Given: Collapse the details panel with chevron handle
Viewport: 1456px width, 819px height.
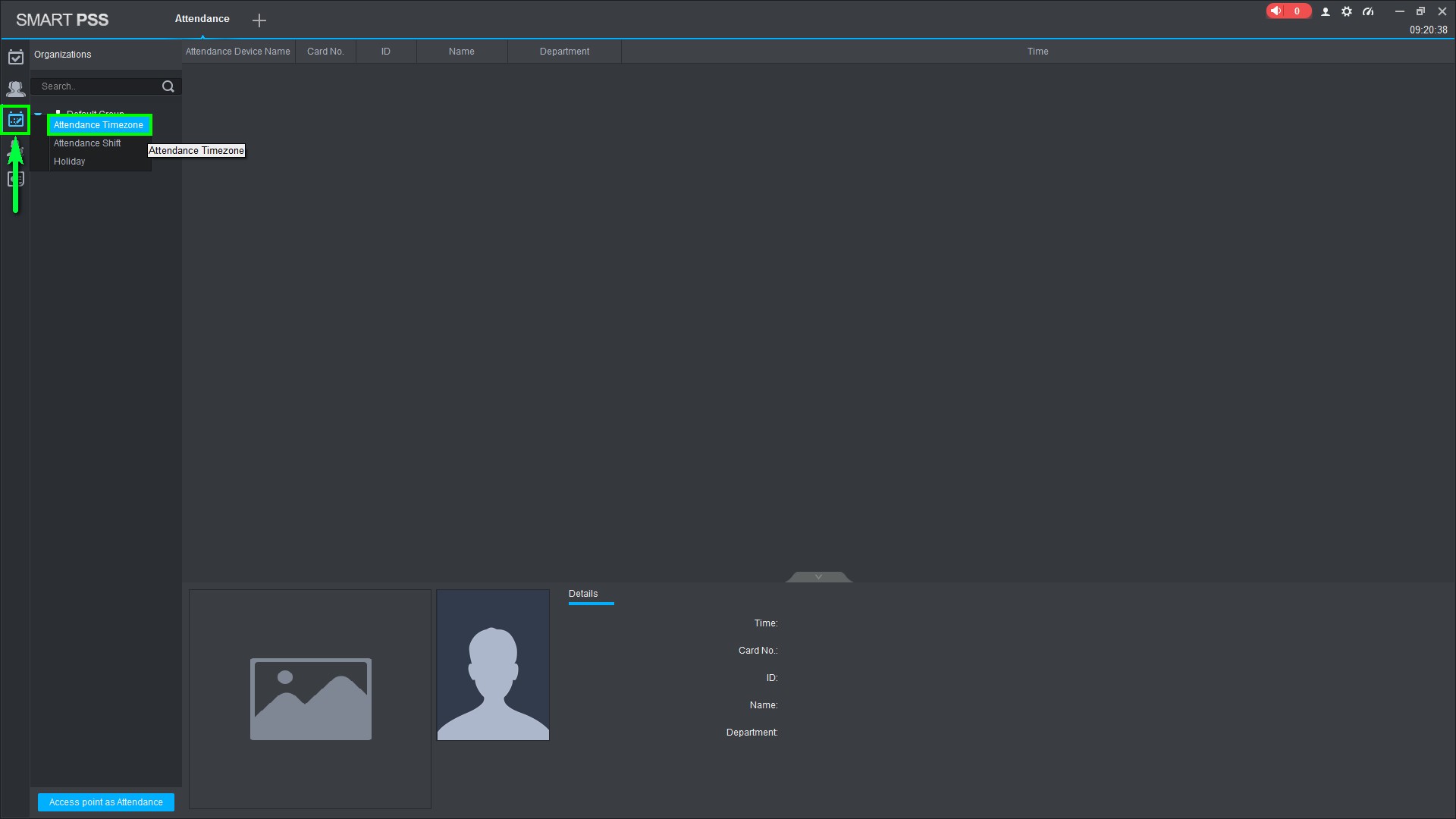Looking at the screenshot, I should pos(818,577).
